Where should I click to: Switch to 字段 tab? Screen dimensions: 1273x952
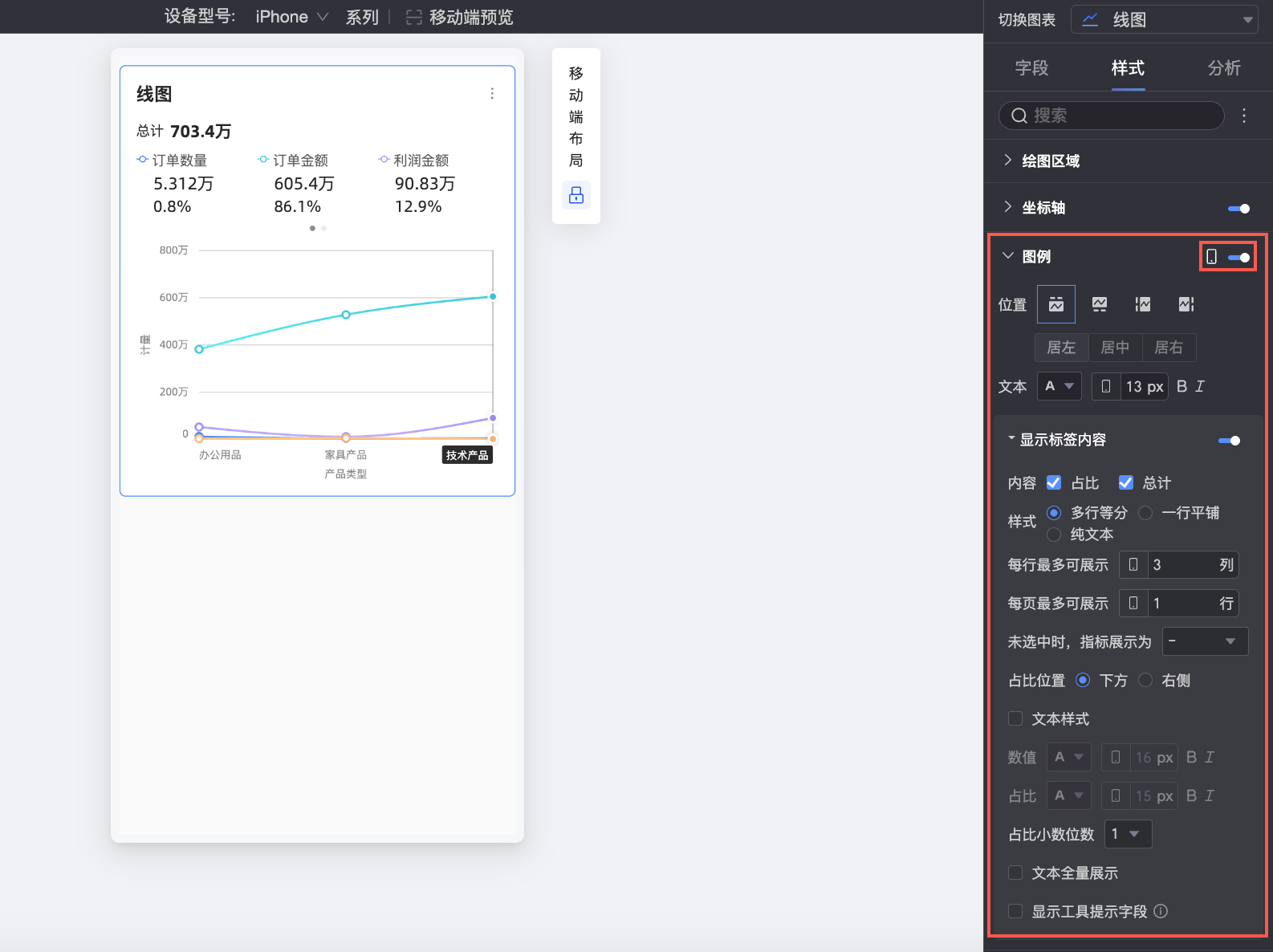[1031, 68]
